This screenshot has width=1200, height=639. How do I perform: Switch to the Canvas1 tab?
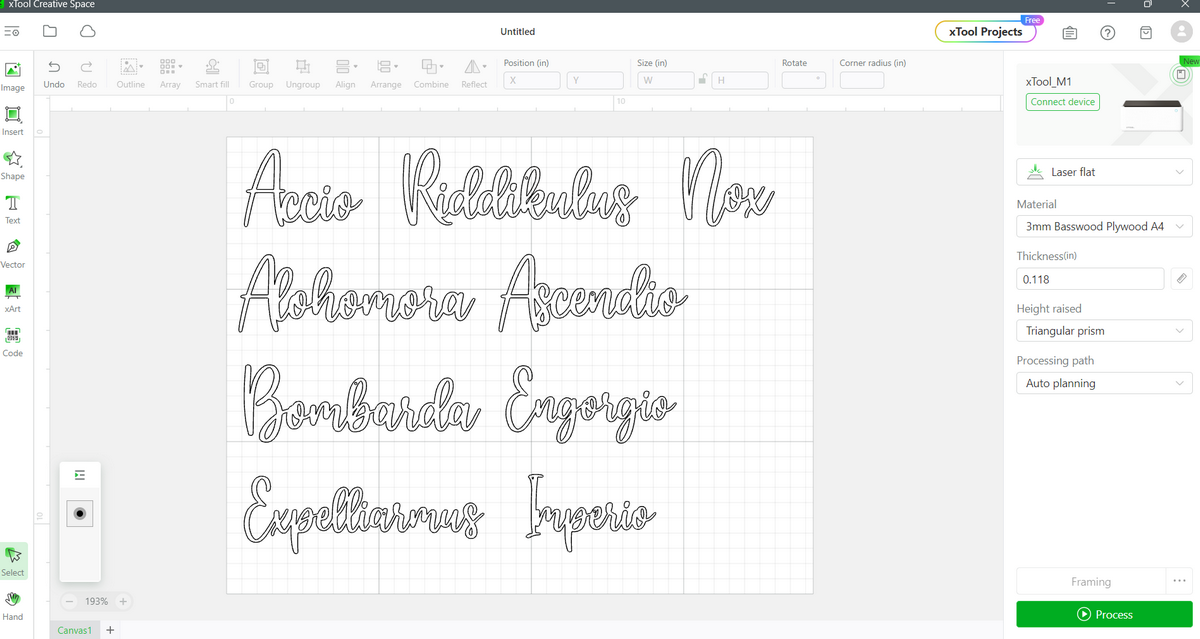coord(75,630)
